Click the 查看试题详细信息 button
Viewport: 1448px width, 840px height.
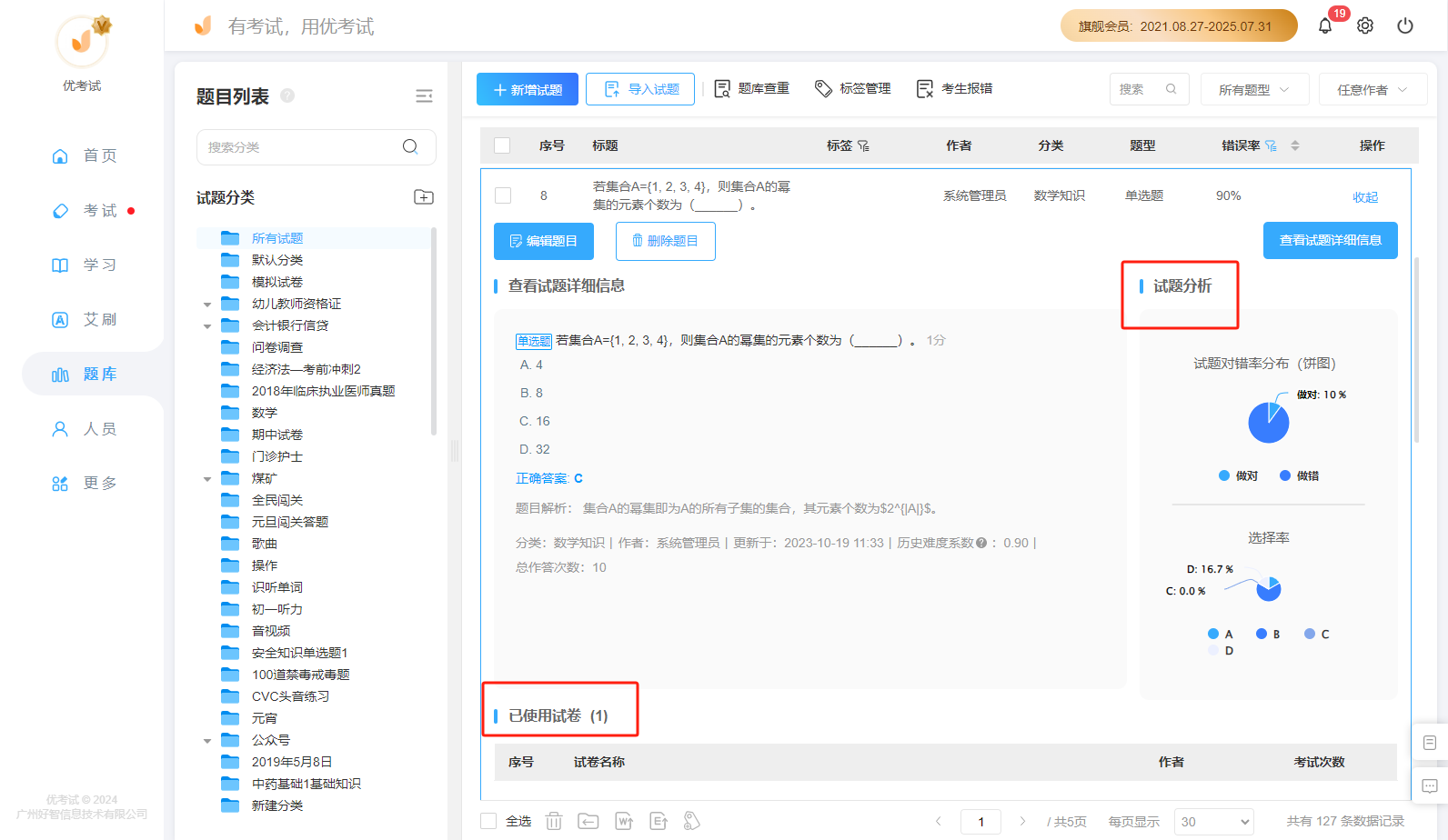[x=1331, y=240]
